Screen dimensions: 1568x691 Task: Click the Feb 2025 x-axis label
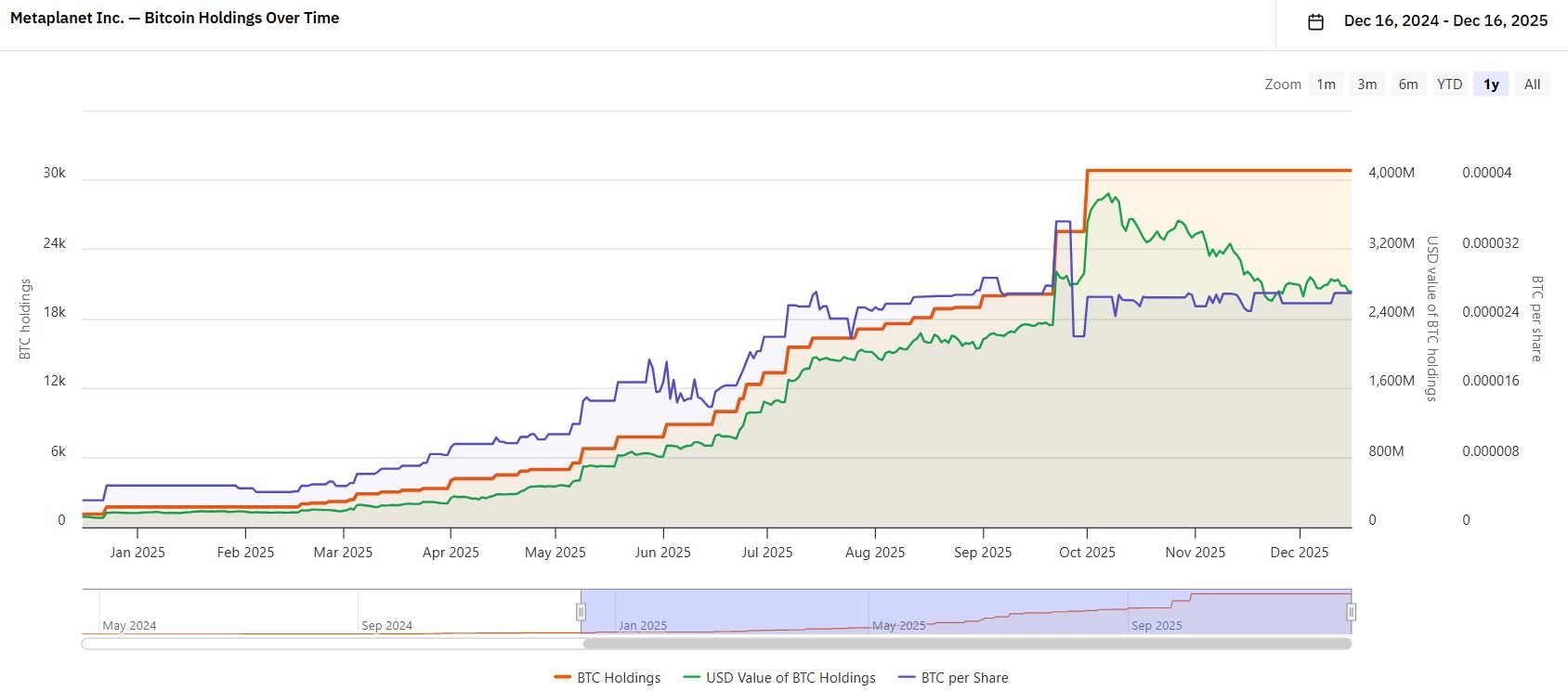245,553
